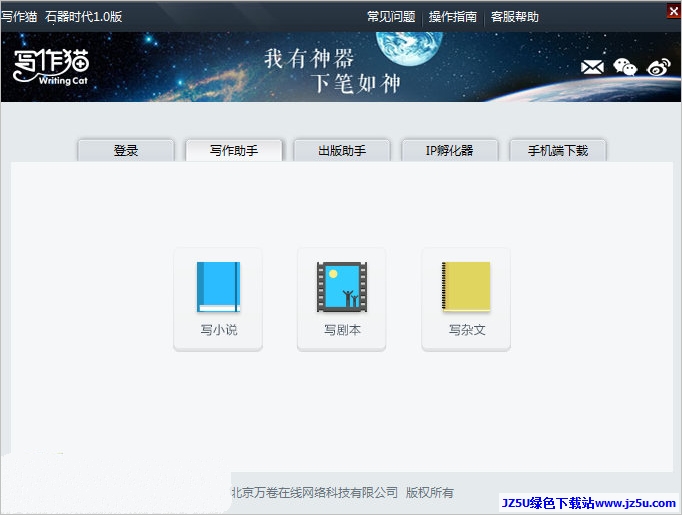This screenshot has height=515, width=682.
Task: Click the email envelope icon in banner
Action: 592,67
